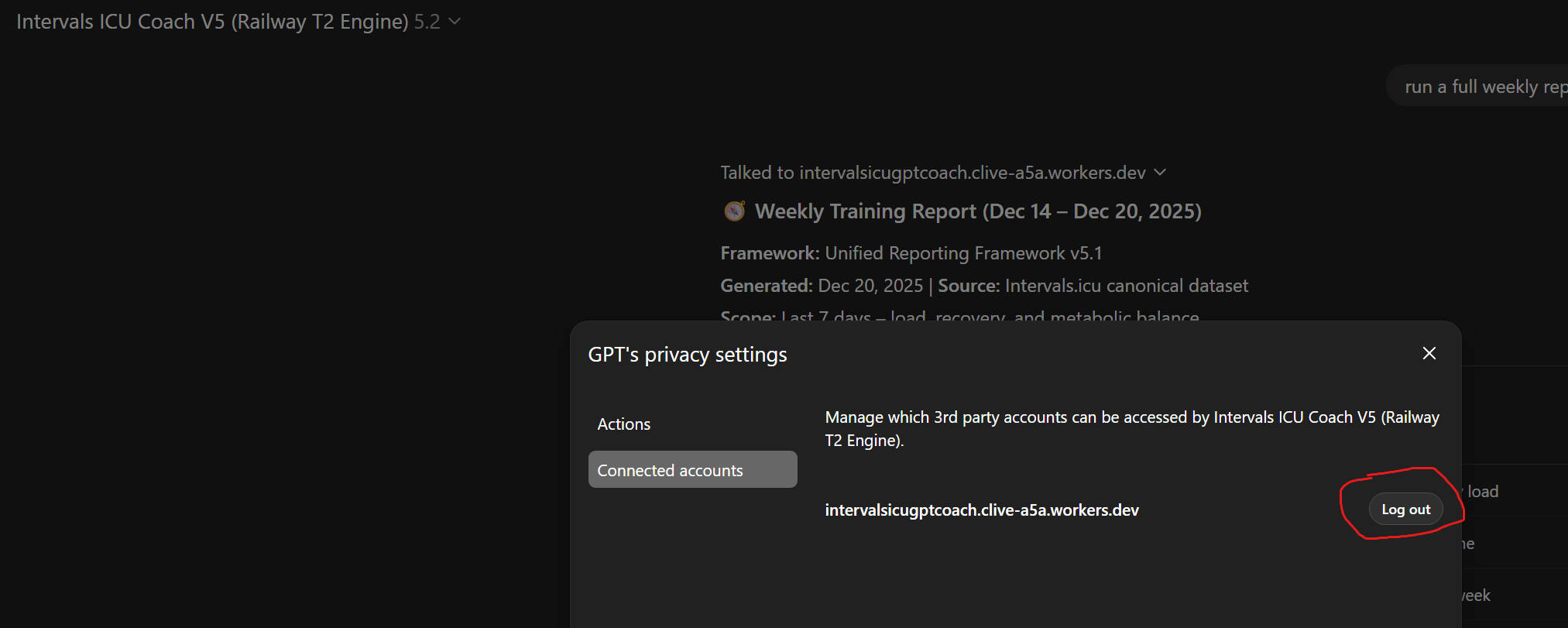1568x628 pixels.
Task: Click the partially hidden Scope: Last 7 days line
Action: pos(959,316)
